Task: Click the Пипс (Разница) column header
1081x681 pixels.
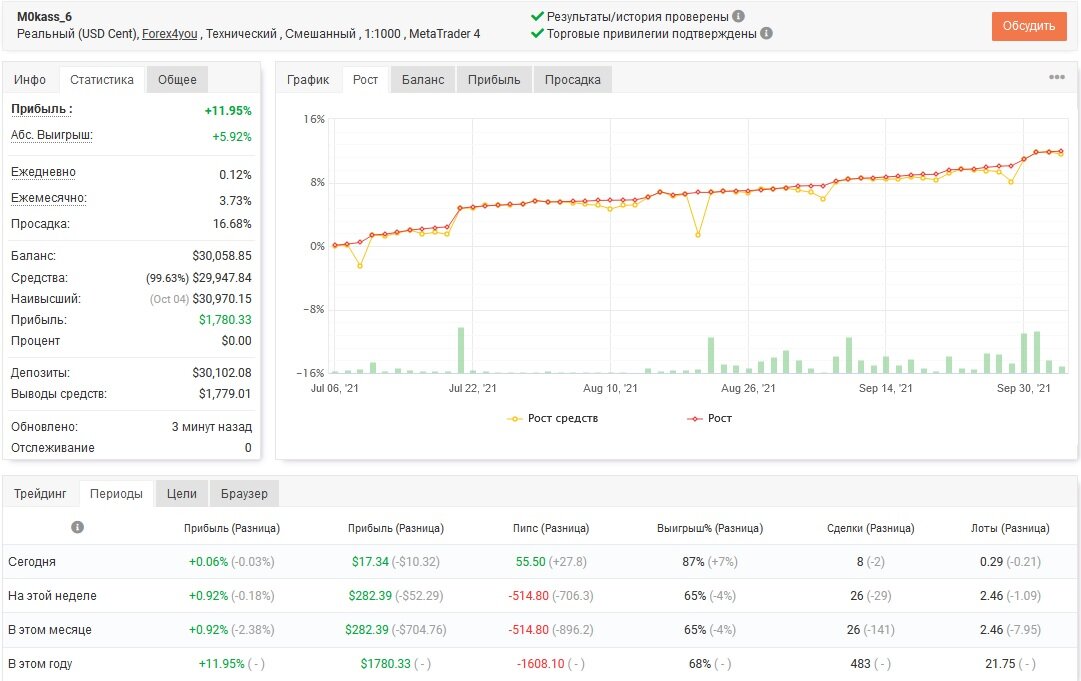Action: [x=551, y=528]
